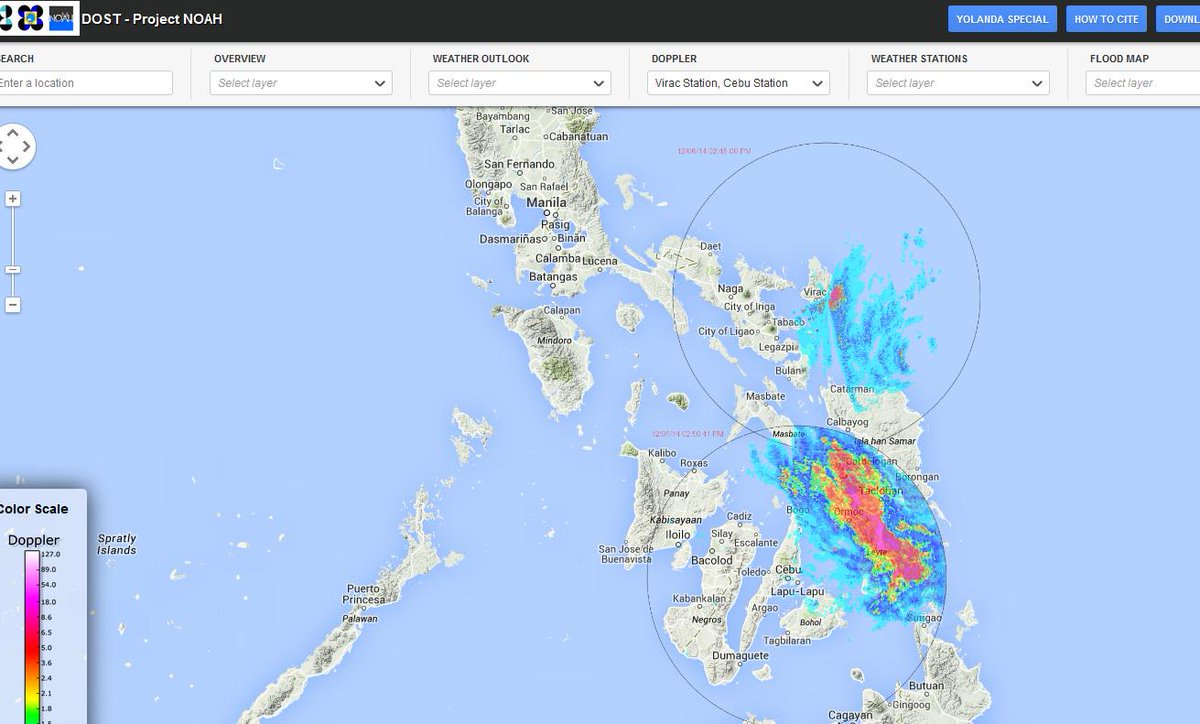
Task: Pan the map right using the pan control arrow
Action: click(x=25, y=145)
